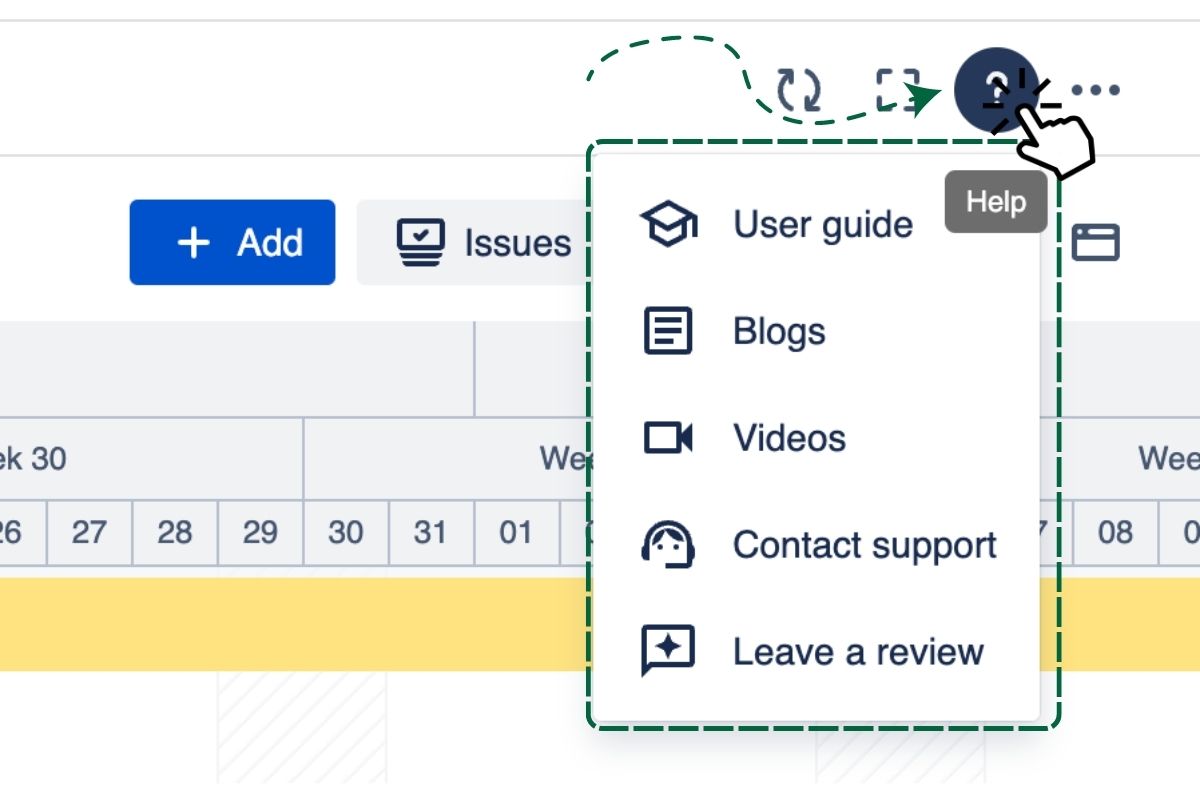The height and width of the screenshot is (800, 1200).
Task: Click the Blogs document icon
Action: pos(667,332)
